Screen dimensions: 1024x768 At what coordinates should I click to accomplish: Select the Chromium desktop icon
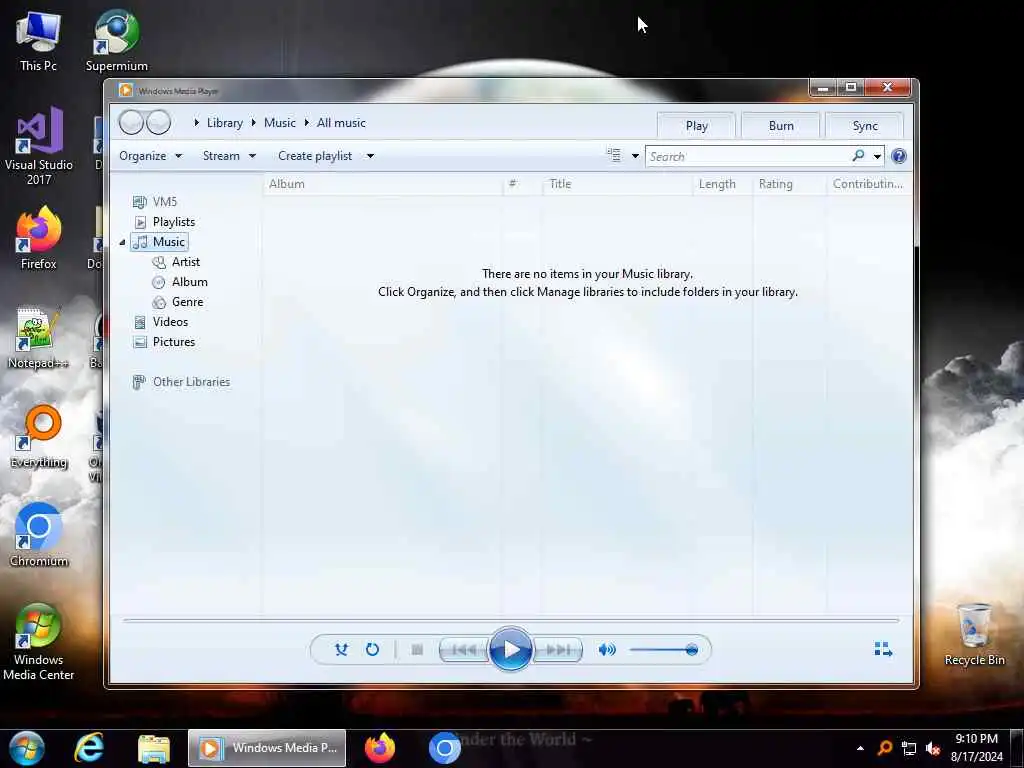click(x=39, y=536)
